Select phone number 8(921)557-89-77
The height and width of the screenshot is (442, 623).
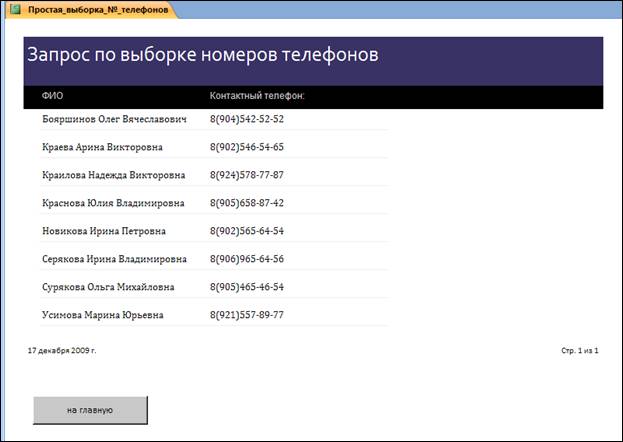pyautogui.click(x=247, y=315)
